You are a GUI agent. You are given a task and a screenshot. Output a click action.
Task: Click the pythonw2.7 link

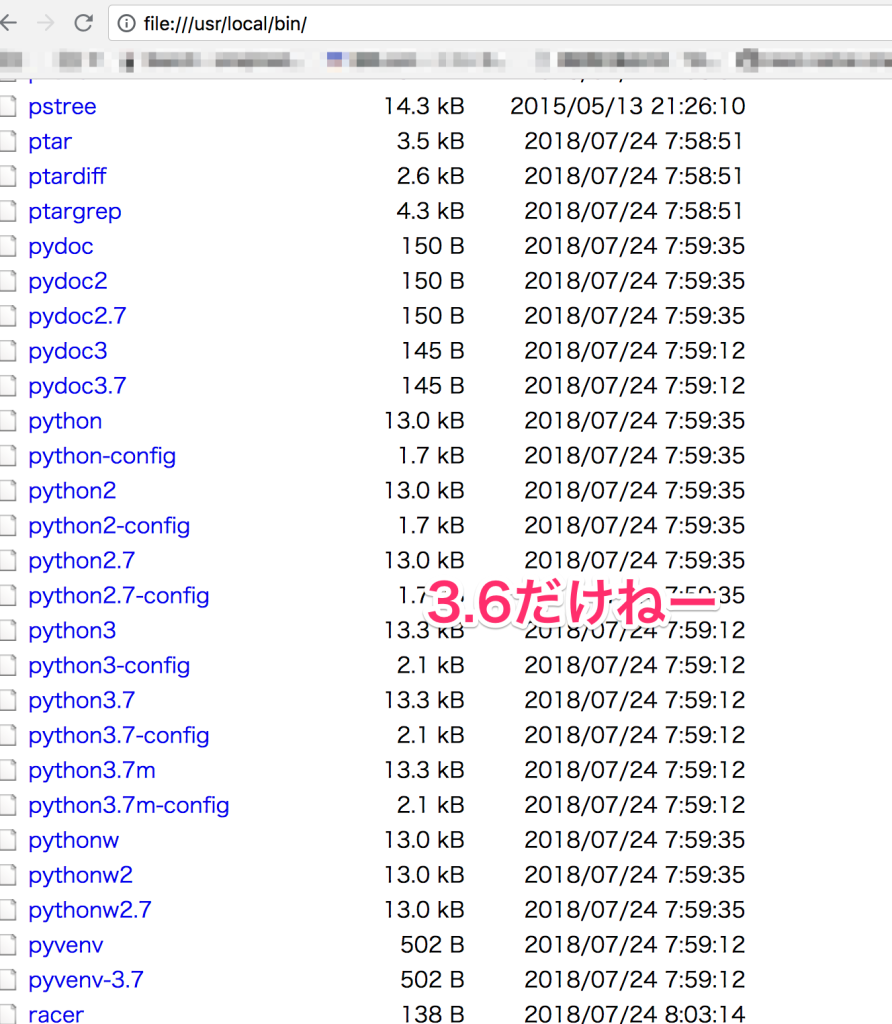90,910
